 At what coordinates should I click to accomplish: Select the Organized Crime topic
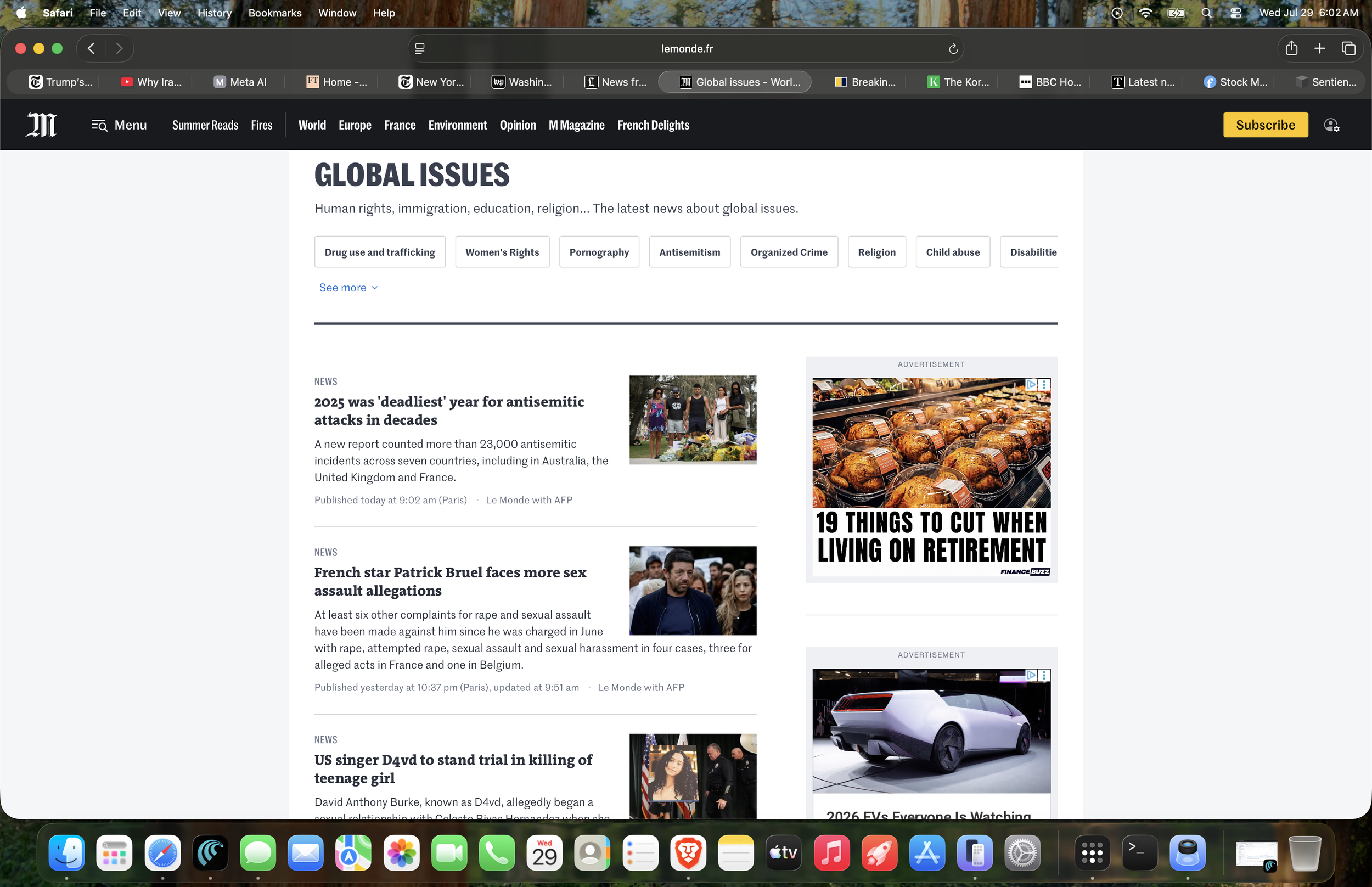click(x=789, y=252)
